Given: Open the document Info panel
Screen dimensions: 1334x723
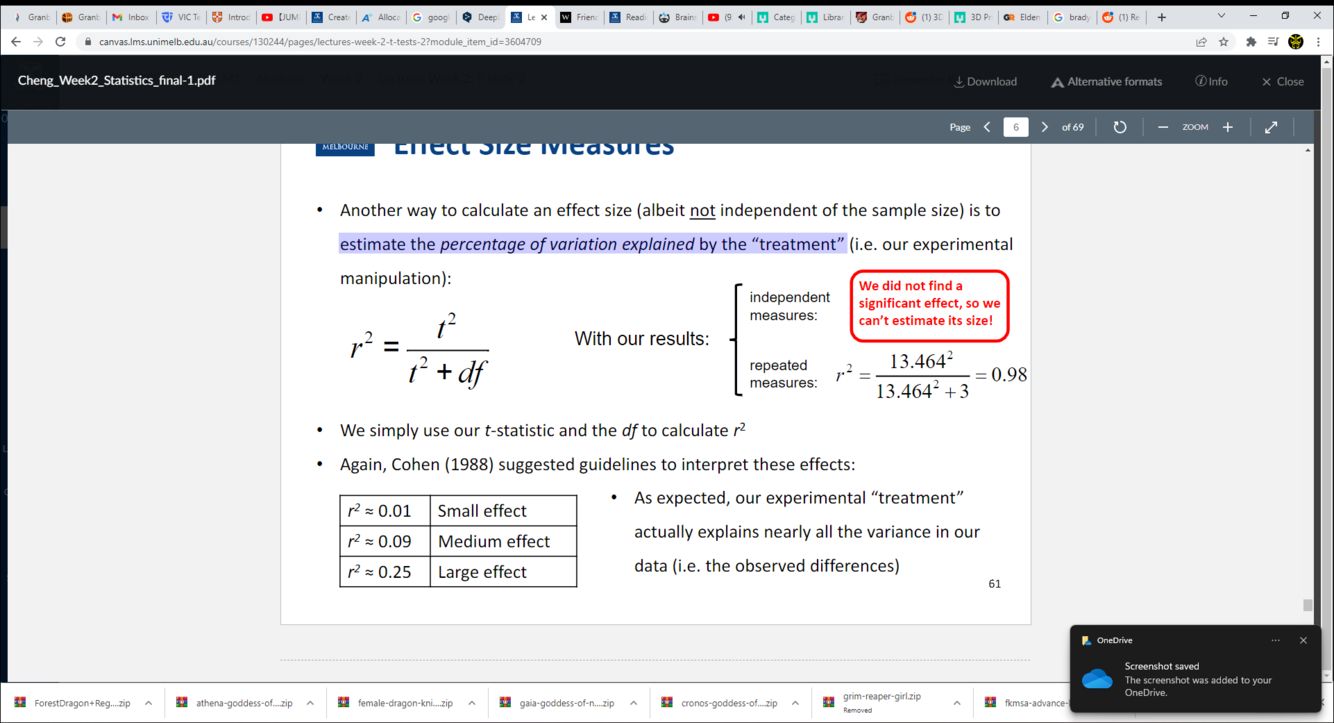Looking at the screenshot, I should click(x=1211, y=82).
